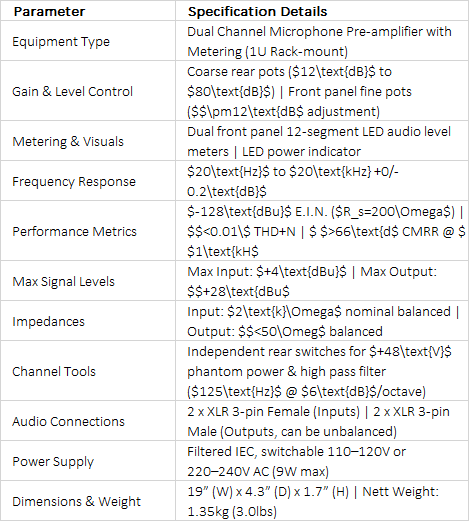Click the Channel Tools cell
The image size is (469, 521).
[88, 371]
